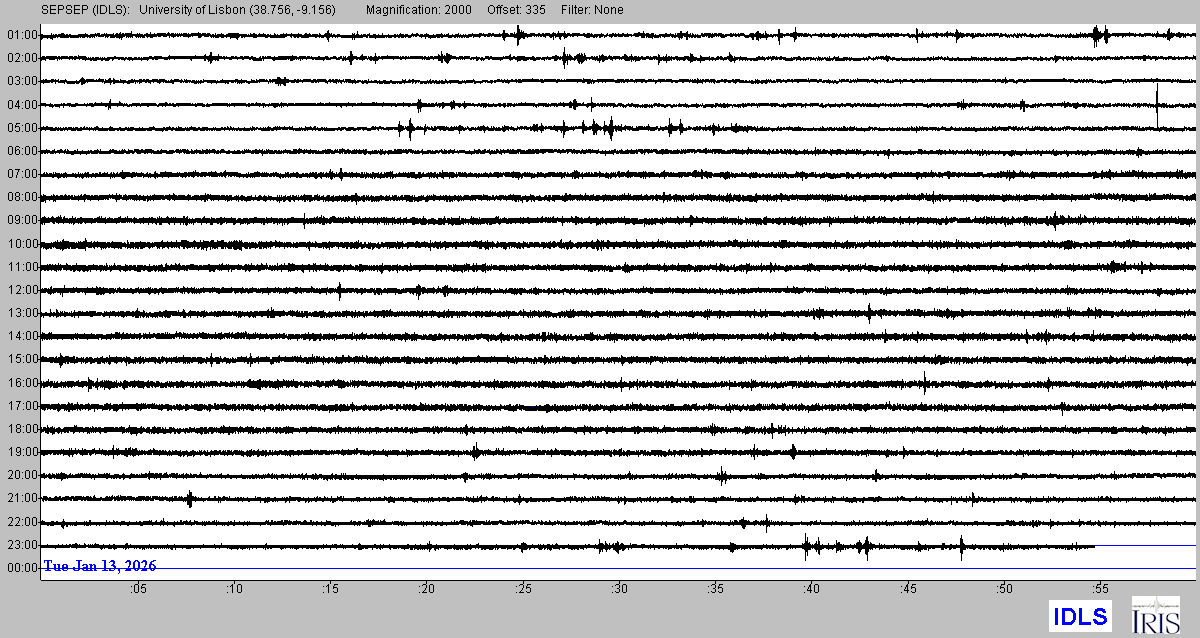Click the 00:00 label on the blue line
The image size is (1200, 638).
point(22,568)
